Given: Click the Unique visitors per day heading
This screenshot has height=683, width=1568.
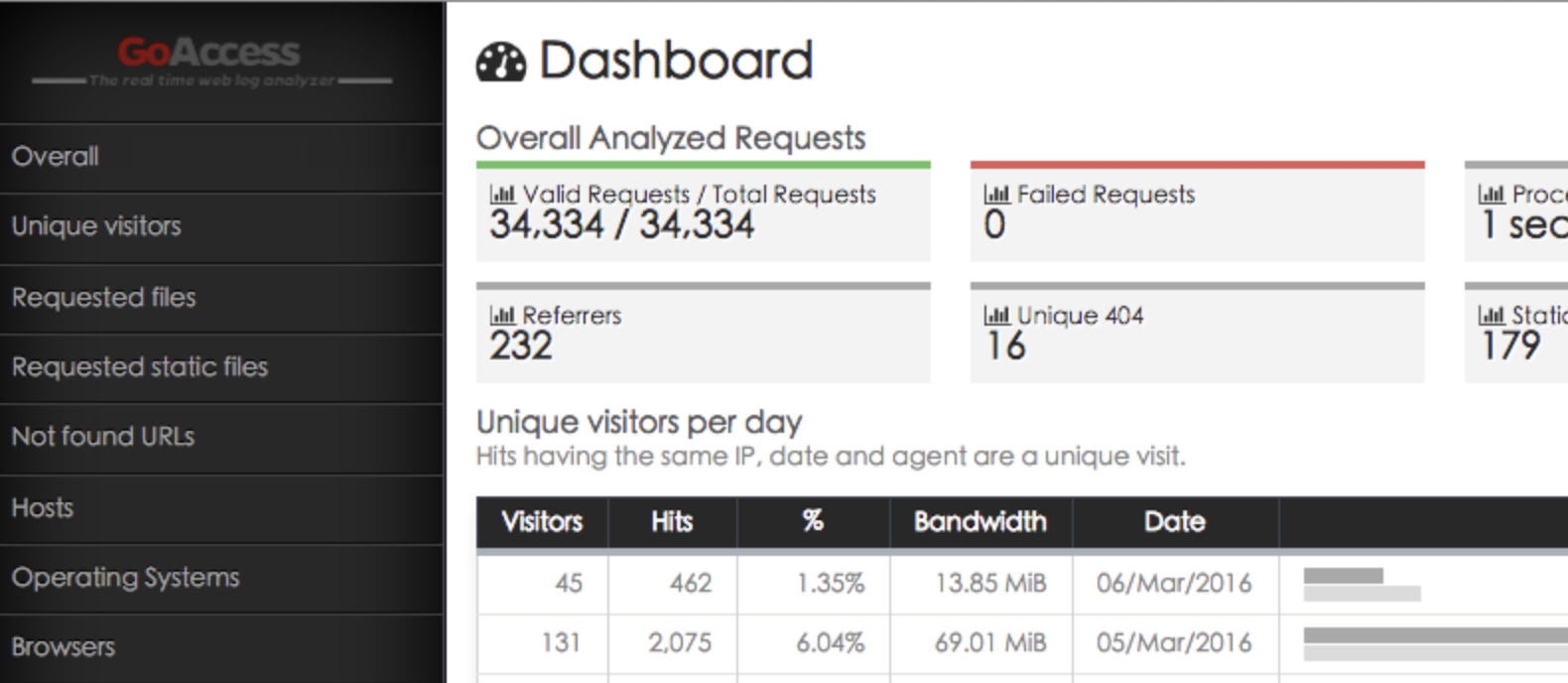Looking at the screenshot, I should coord(639,422).
